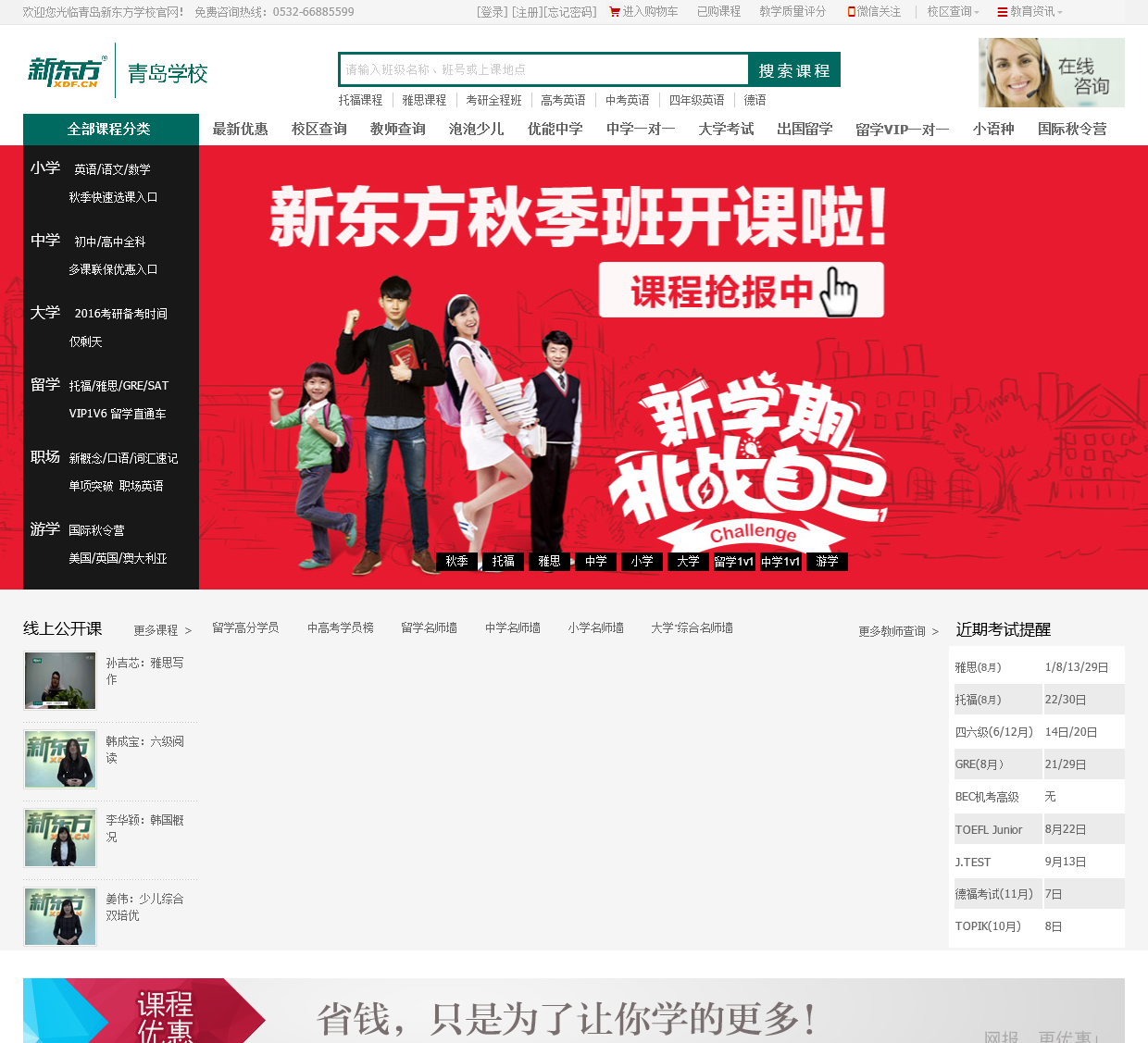Switch banner to the 游学 slide
This screenshot has height=1043, width=1148.
tap(828, 561)
